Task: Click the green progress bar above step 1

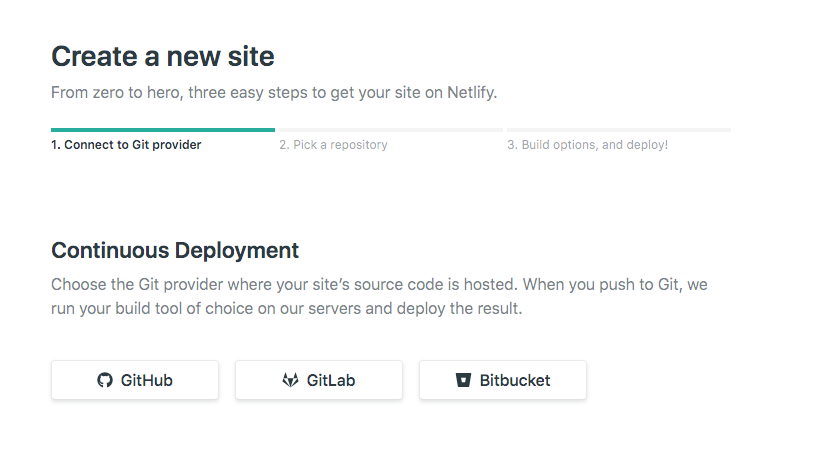Action: (163, 130)
